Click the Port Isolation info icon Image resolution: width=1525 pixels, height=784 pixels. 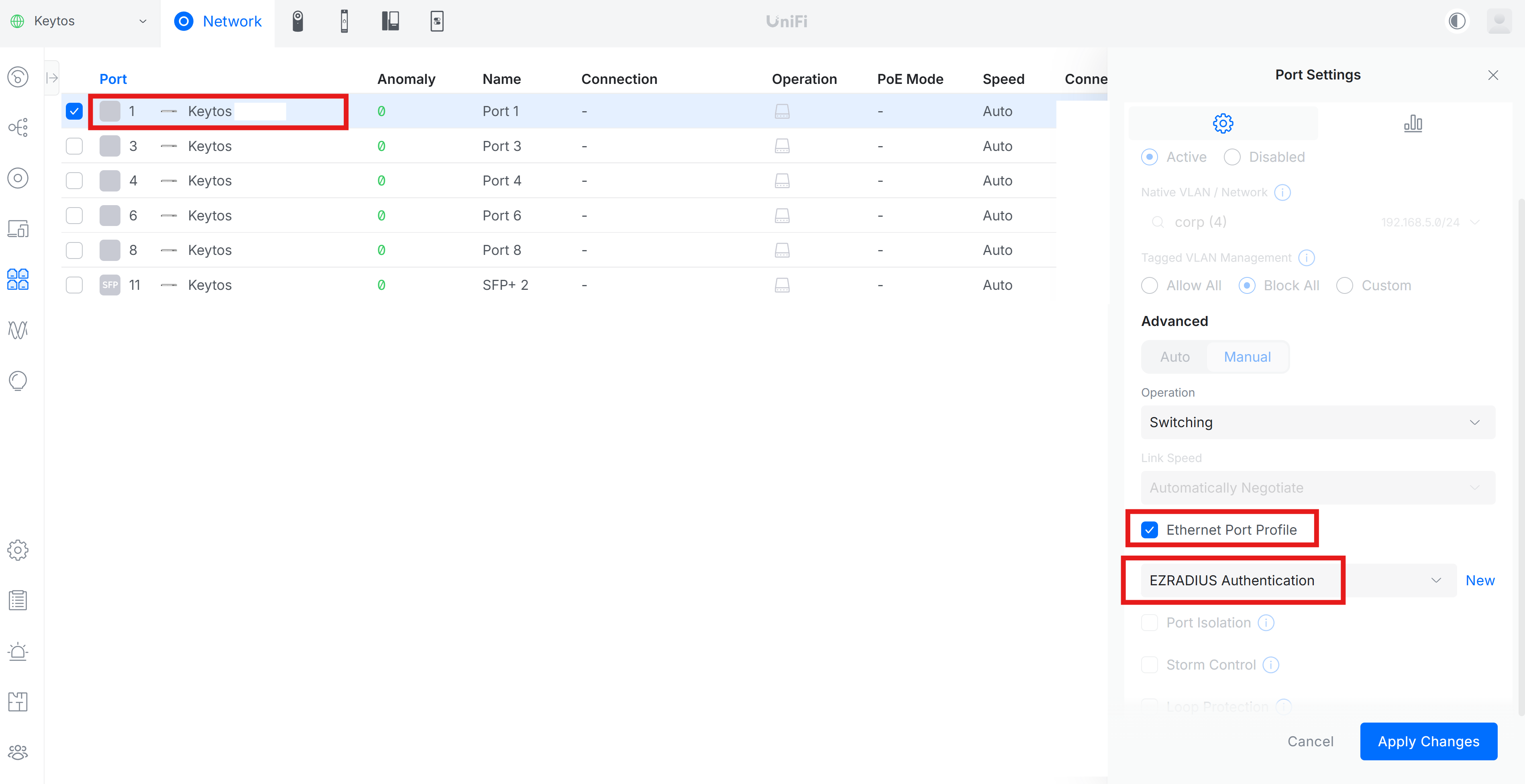click(x=1266, y=623)
